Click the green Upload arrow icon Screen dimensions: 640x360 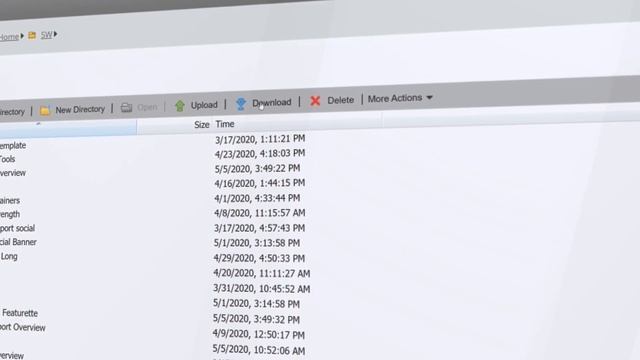(180, 106)
